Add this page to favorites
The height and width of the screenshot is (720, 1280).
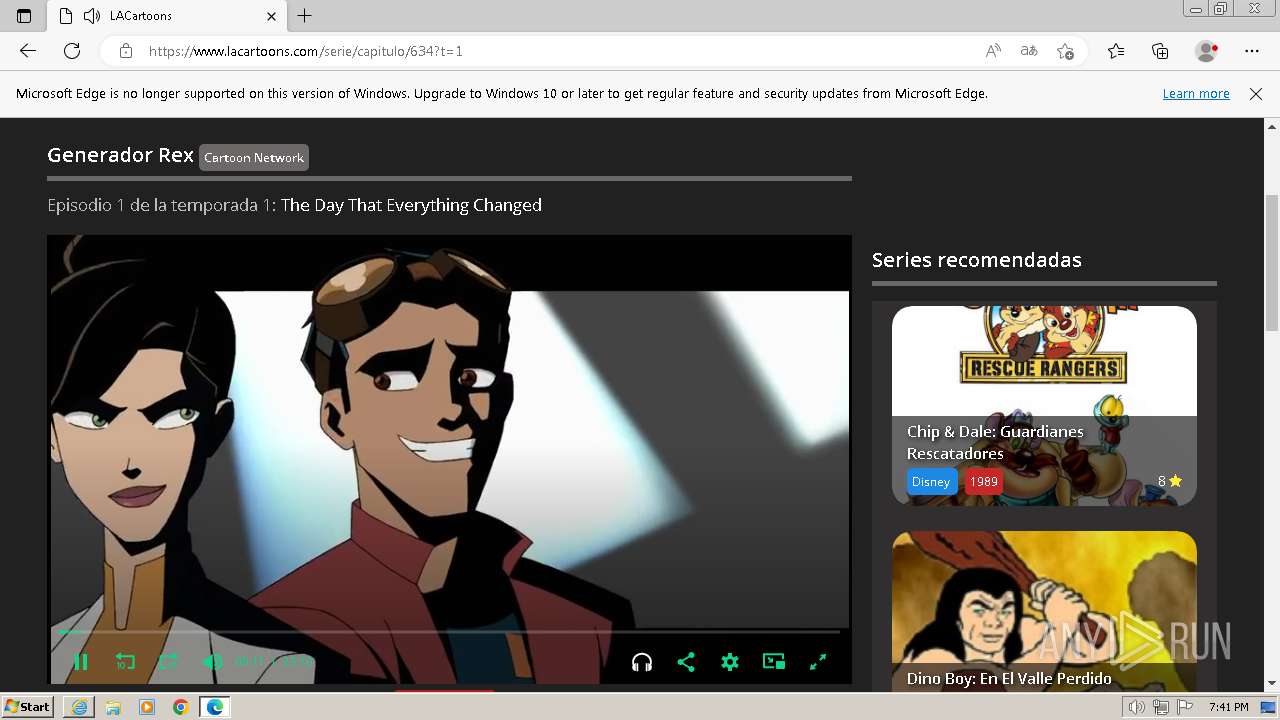tap(1066, 51)
